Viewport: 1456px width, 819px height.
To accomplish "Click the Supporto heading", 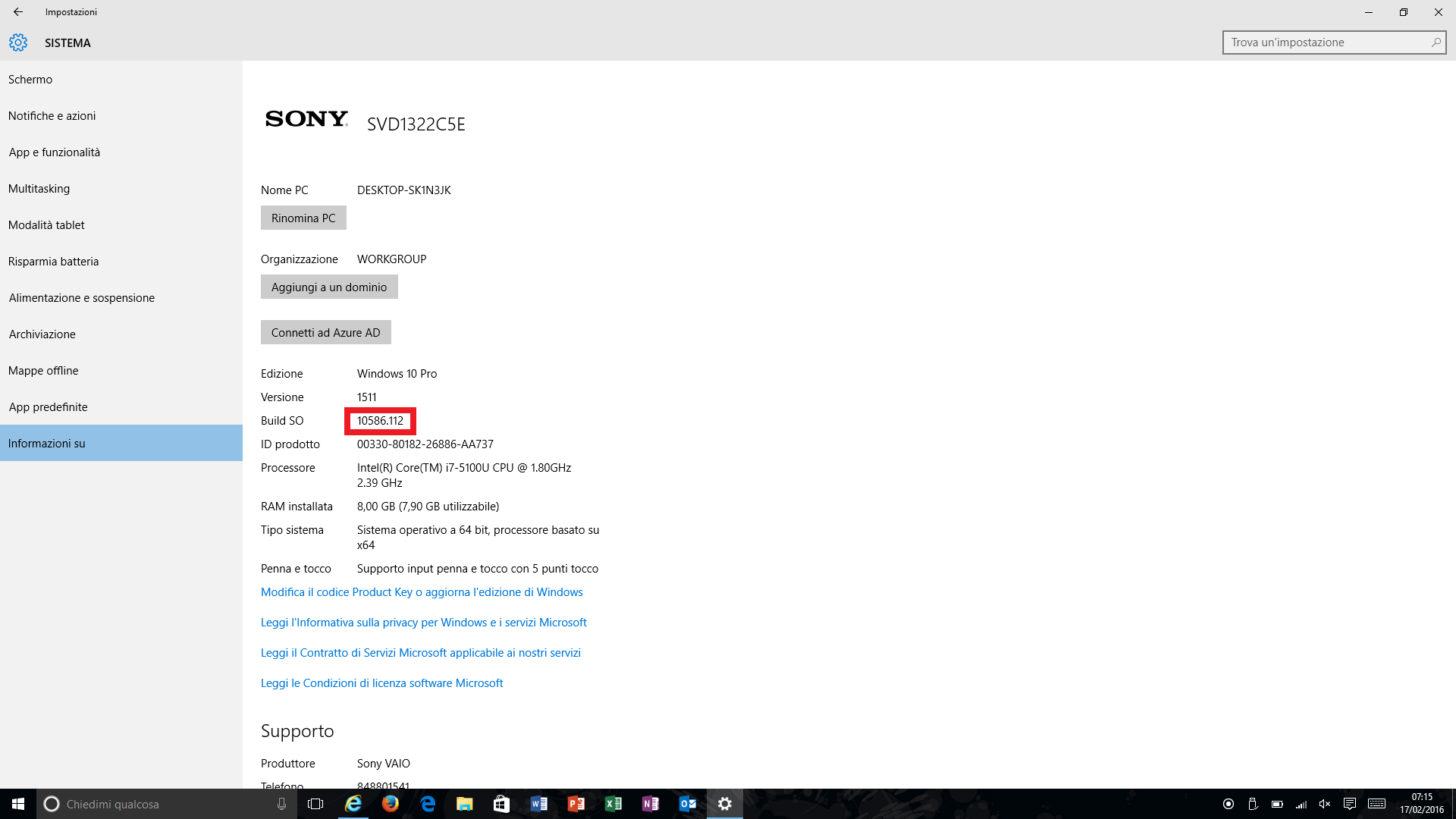I will click(x=297, y=731).
